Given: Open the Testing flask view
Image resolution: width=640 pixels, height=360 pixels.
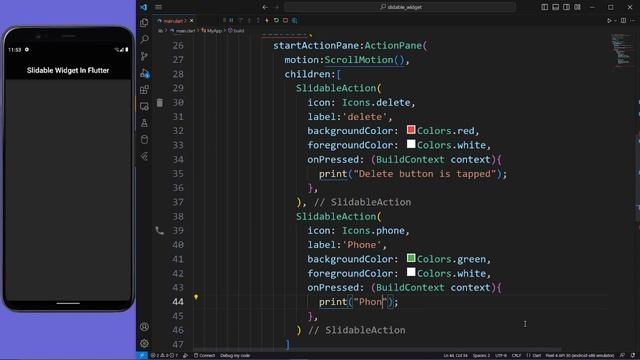Looking at the screenshot, I should pos(144,123).
